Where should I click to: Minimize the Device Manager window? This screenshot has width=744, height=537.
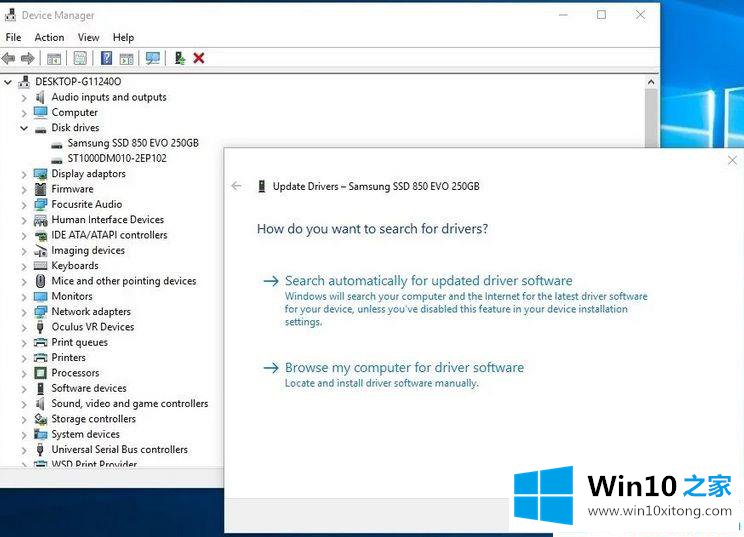[563, 15]
